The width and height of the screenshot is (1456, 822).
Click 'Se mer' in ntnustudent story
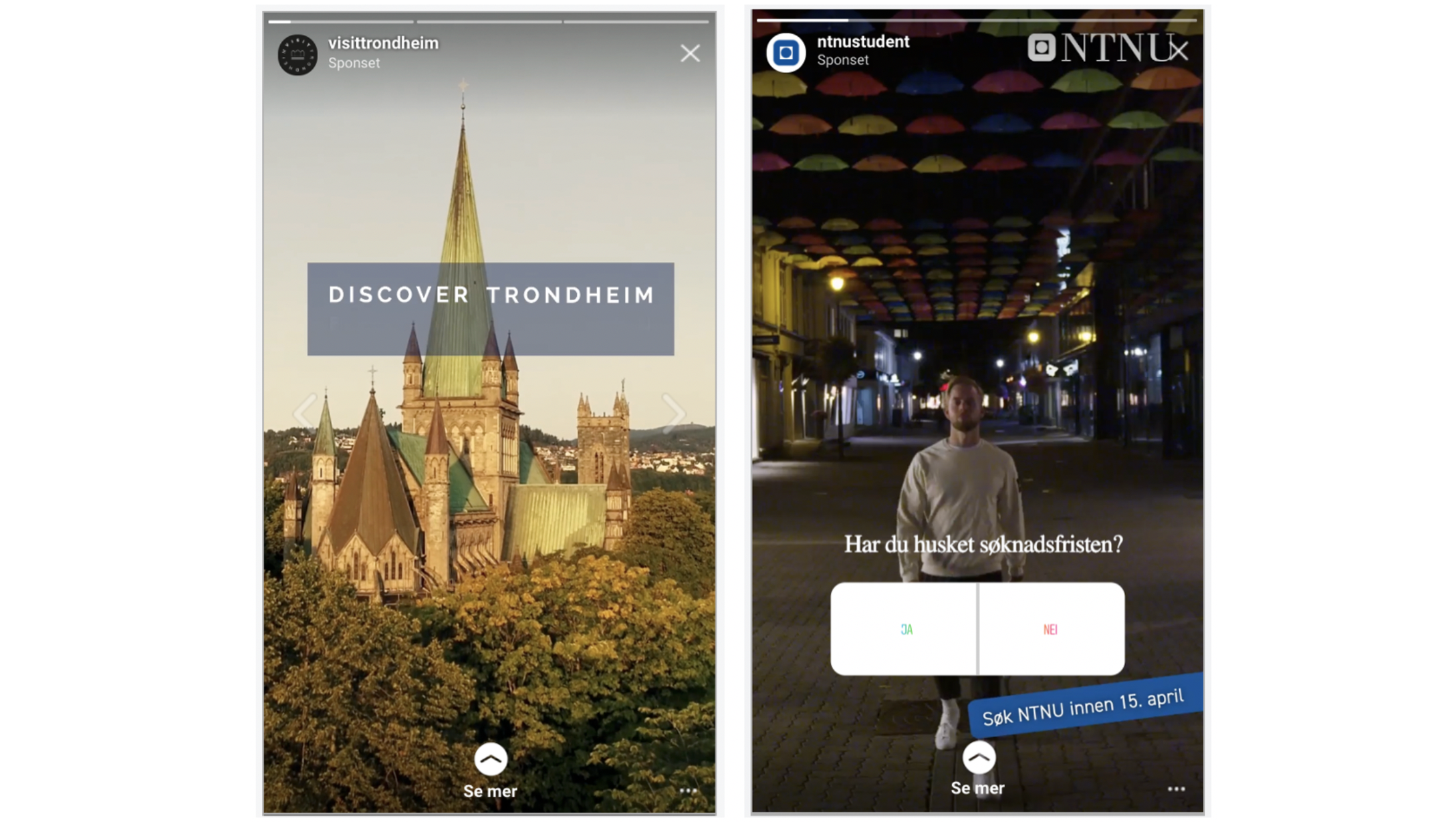[x=978, y=769]
